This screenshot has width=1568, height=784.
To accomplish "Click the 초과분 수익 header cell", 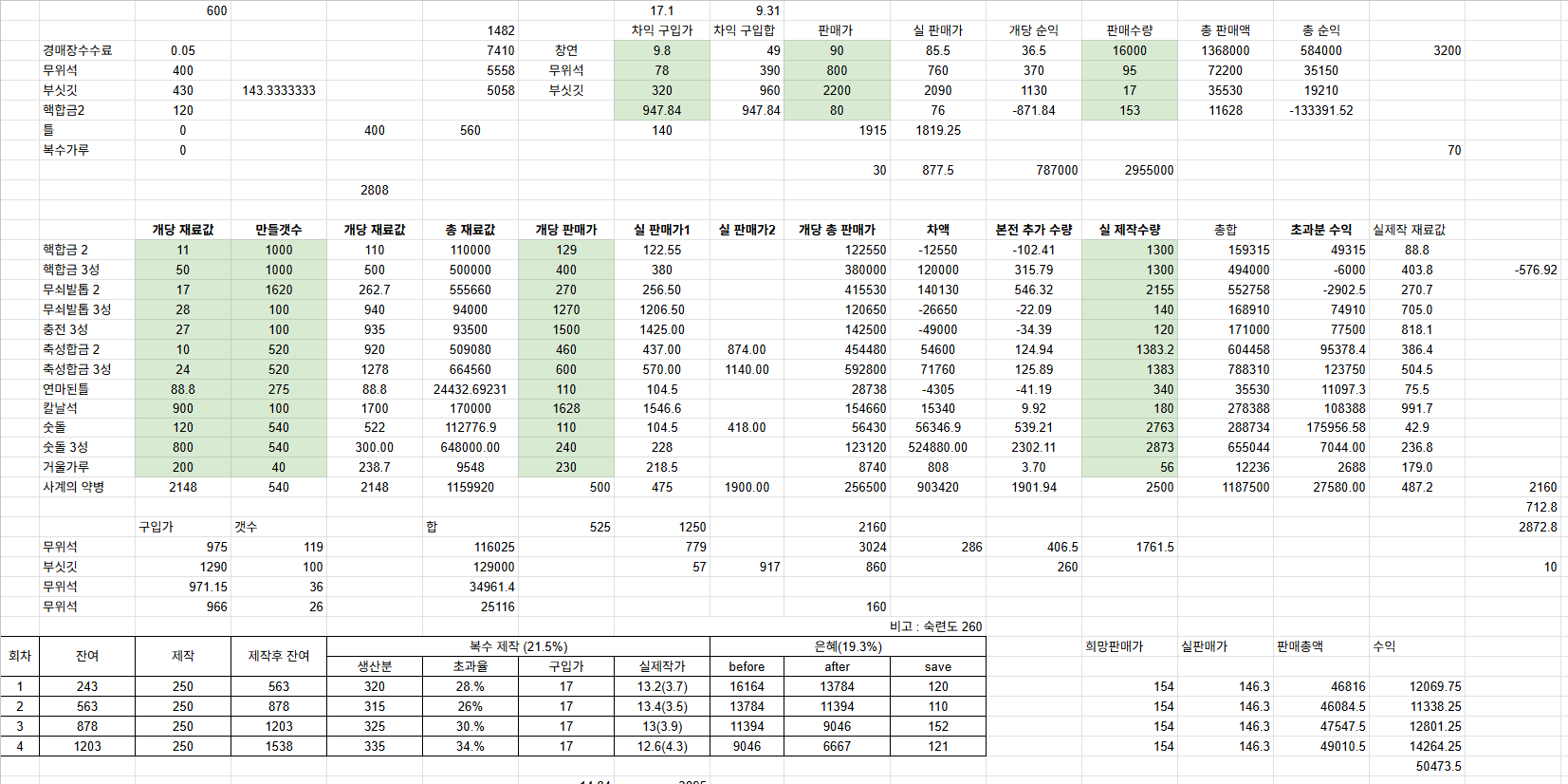I will click(x=1320, y=230).
